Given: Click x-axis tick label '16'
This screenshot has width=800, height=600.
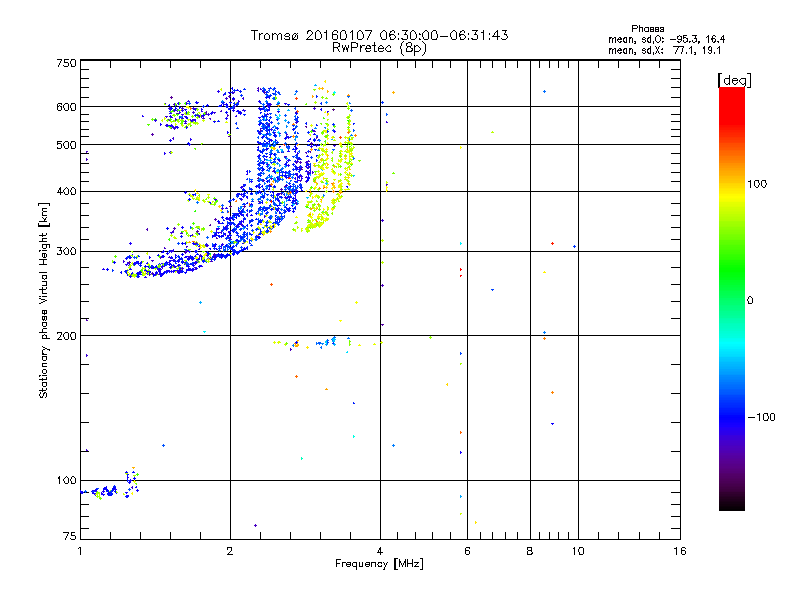Looking at the screenshot, I should (x=680, y=551).
